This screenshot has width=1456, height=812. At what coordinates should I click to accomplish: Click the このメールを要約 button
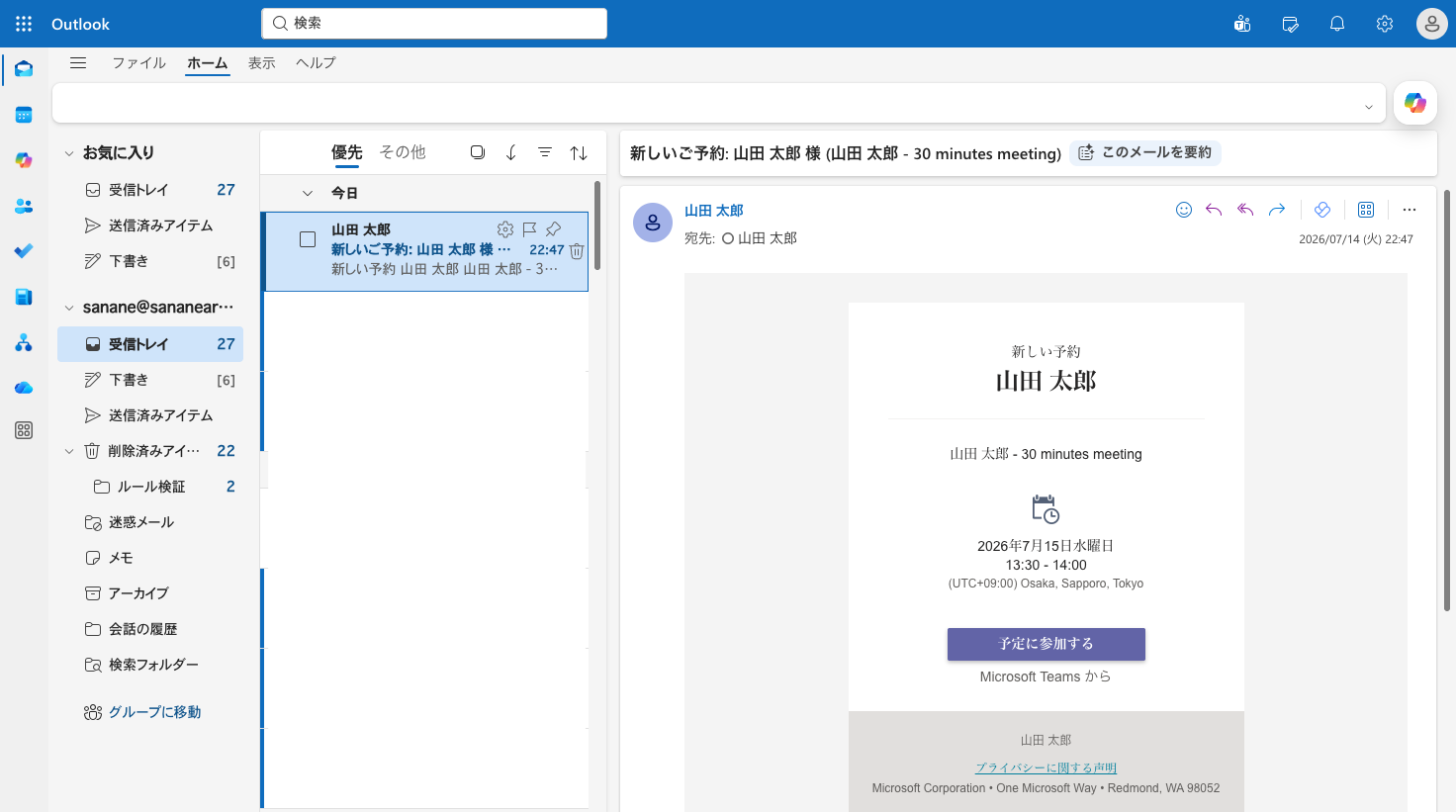[1145, 152]
